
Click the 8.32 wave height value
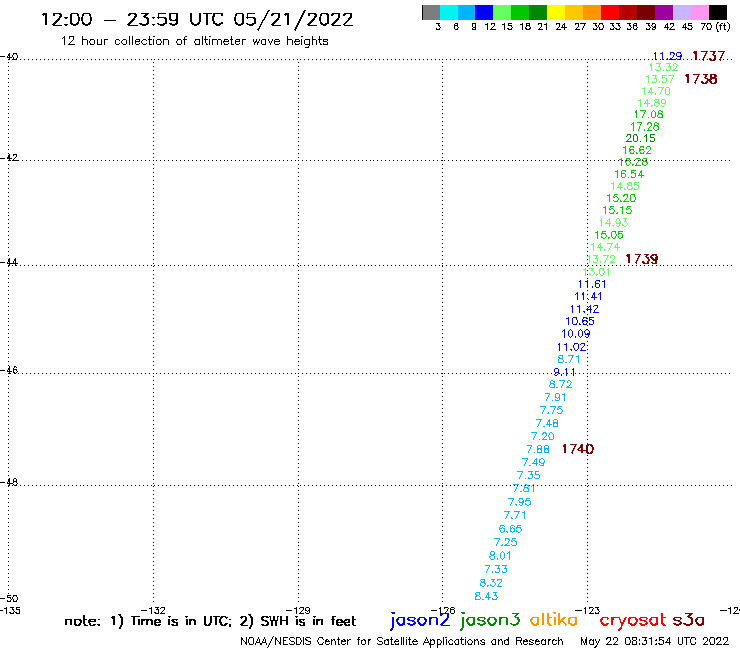point(491,583)
